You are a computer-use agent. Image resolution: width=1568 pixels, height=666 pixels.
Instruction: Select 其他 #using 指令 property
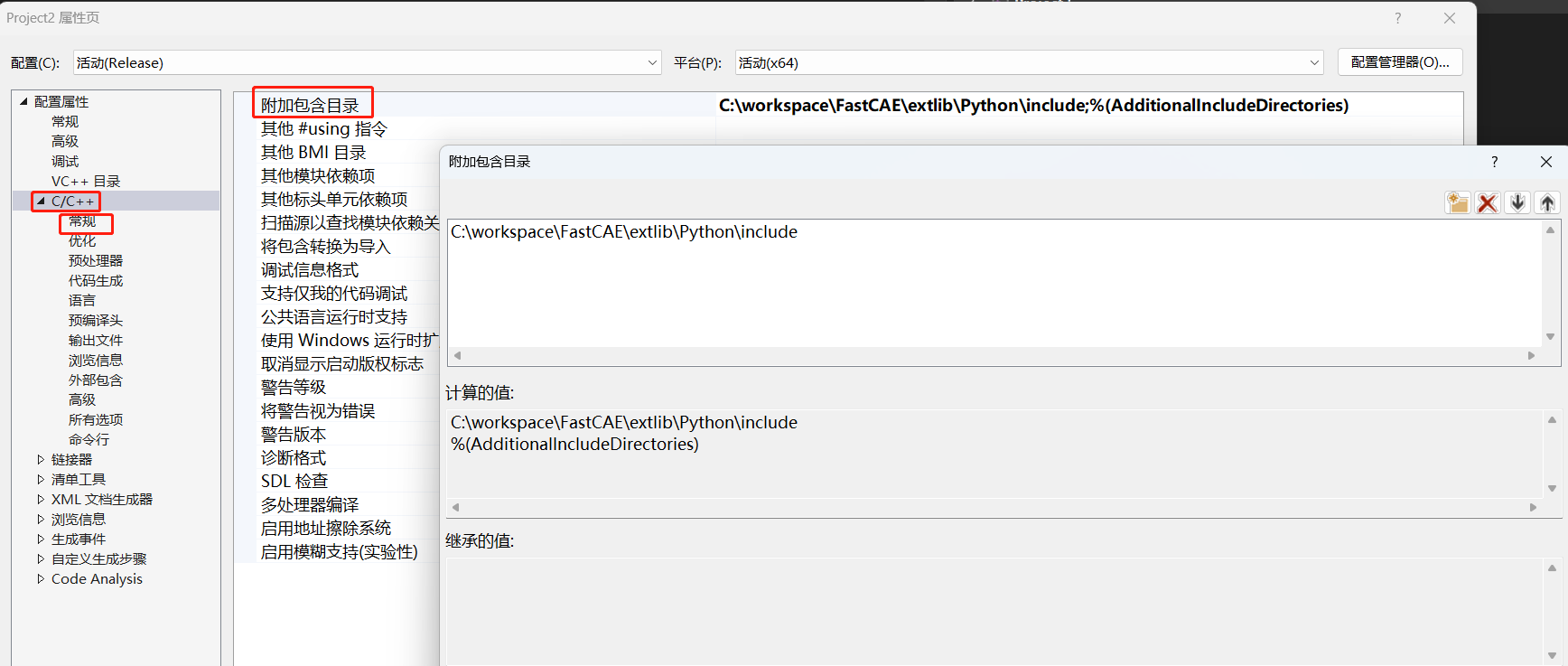coord(323,128)
